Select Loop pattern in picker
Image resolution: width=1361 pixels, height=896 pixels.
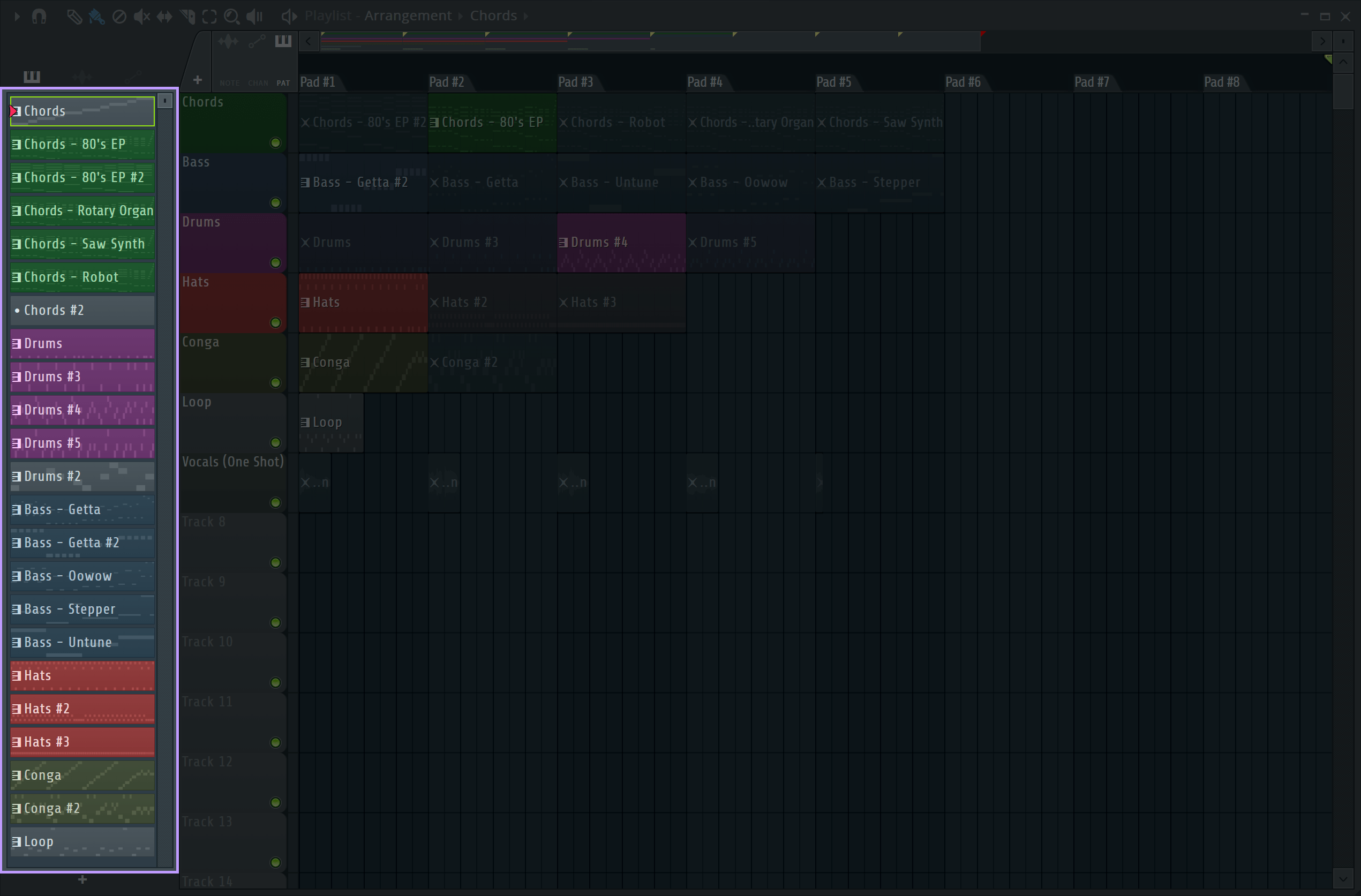pos(82,841)
